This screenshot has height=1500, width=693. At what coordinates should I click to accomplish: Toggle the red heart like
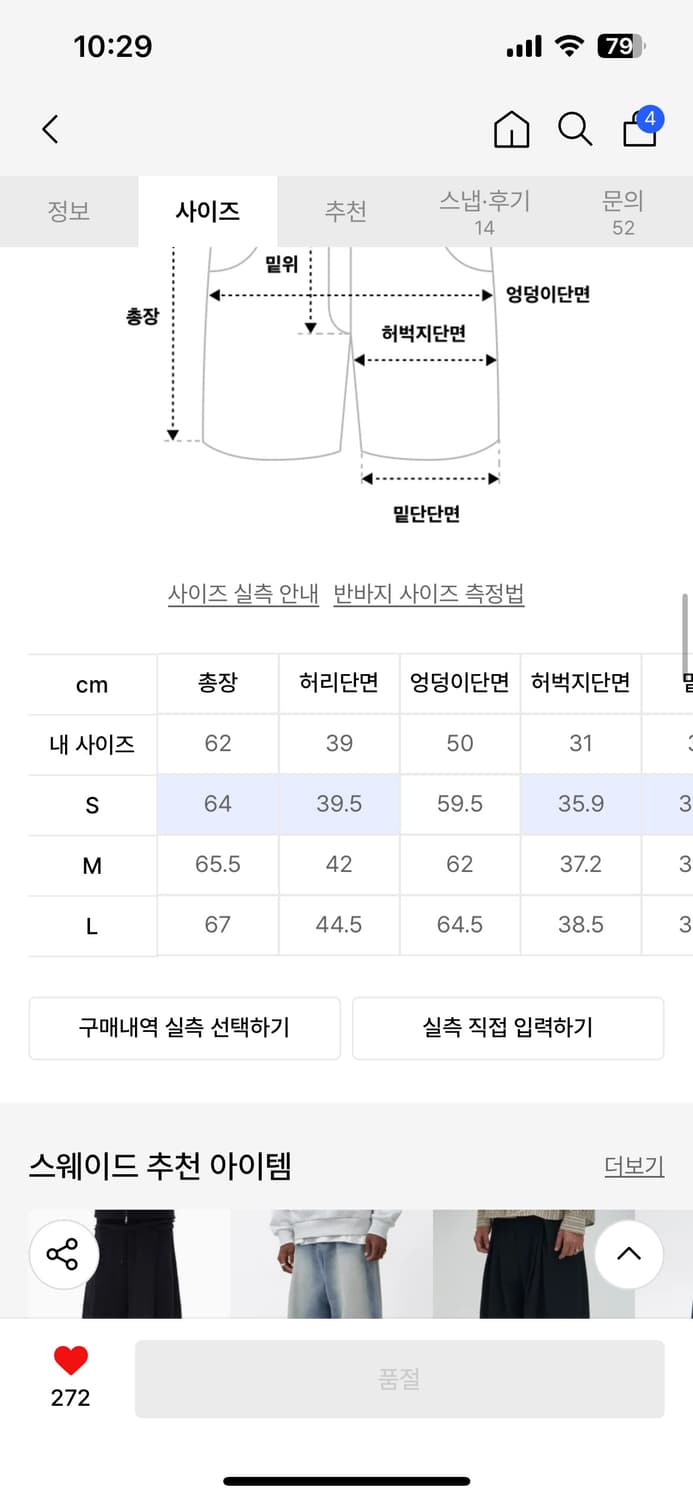click(x=71, y=1361)
